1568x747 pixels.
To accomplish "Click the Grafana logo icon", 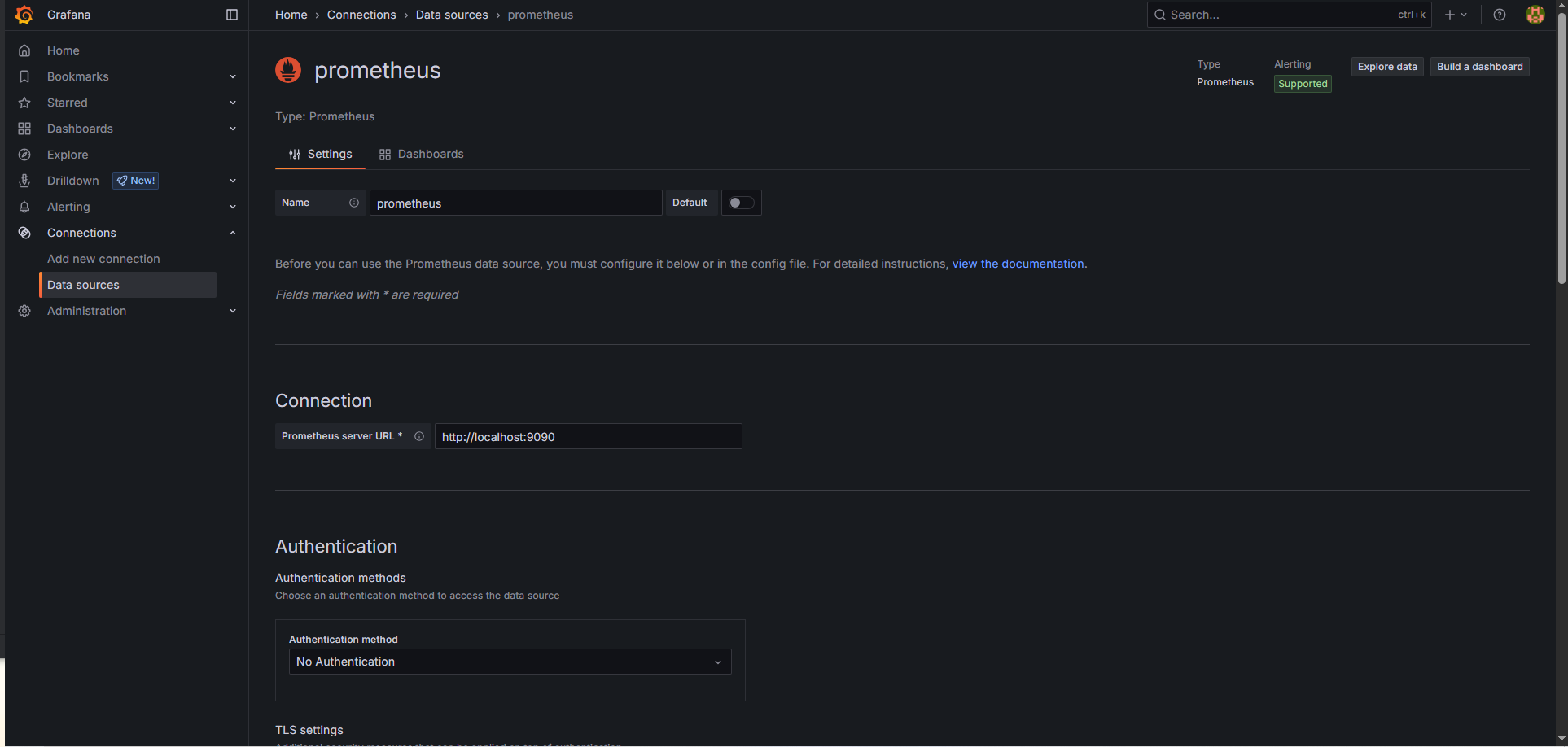I will coord(24,15).
